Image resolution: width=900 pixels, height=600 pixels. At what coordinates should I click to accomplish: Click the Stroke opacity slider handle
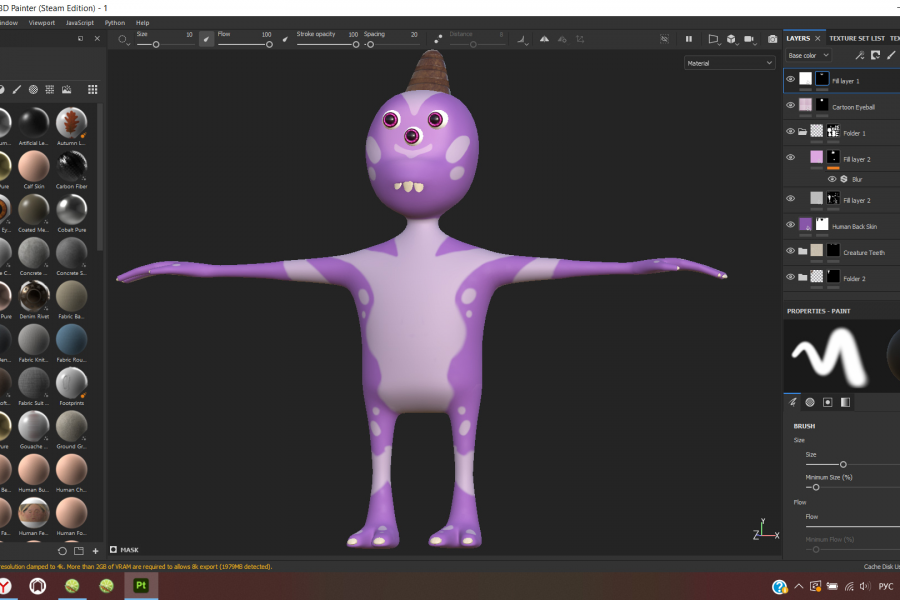coord(354,44)
